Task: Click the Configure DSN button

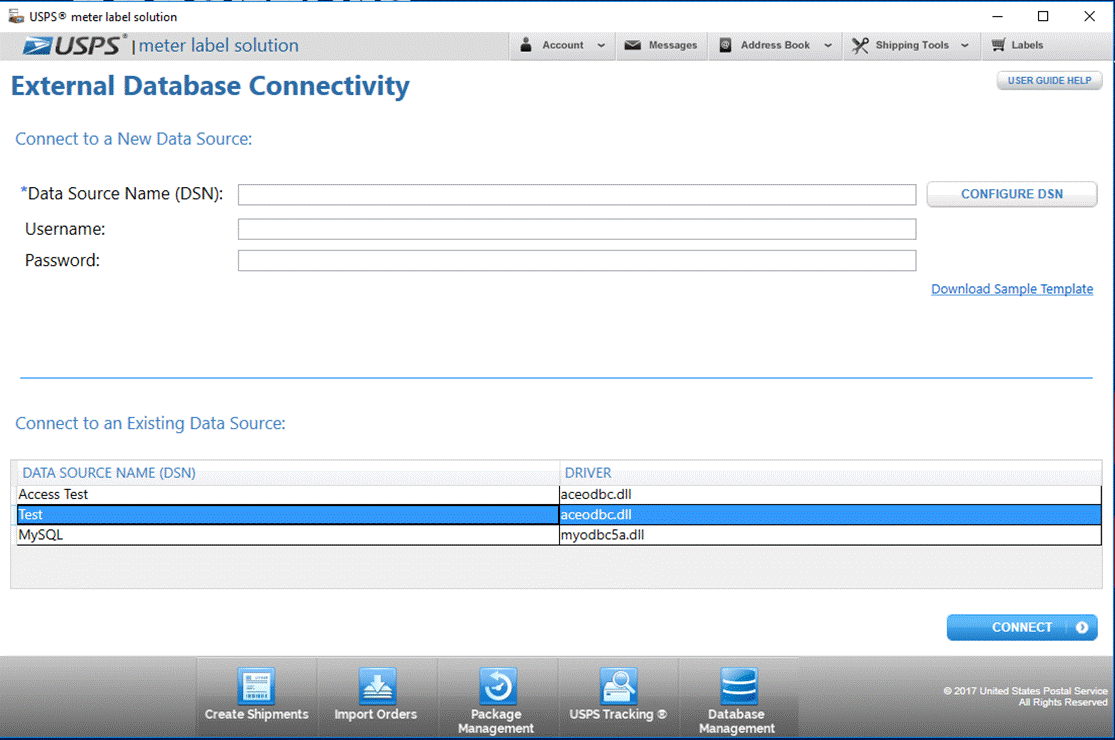Action: [1011, 194]
